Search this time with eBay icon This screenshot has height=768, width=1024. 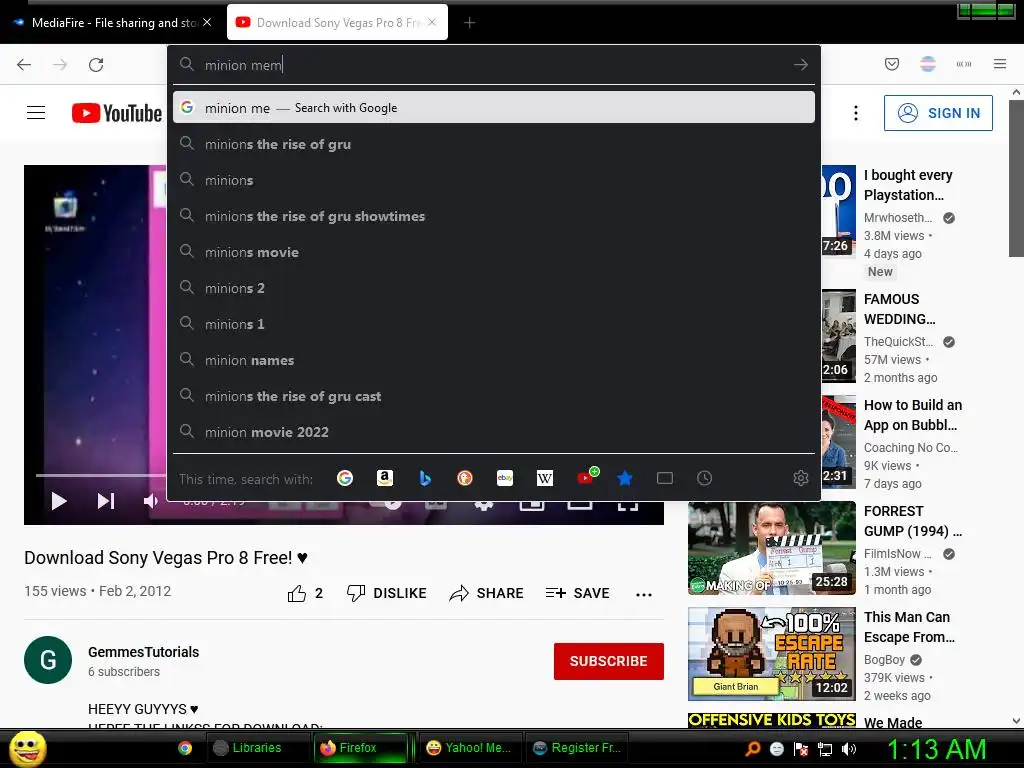pyautogui.click(x=505, y=478)
